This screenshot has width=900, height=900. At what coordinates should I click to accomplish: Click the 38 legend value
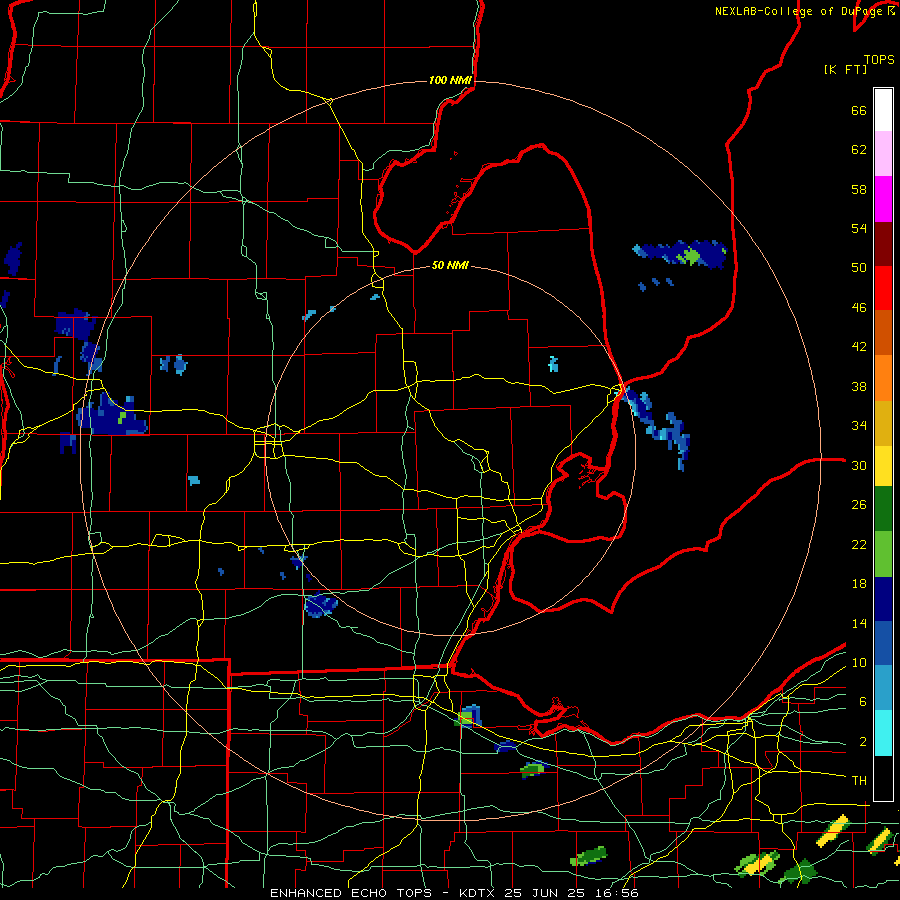(x=859, y=386)
